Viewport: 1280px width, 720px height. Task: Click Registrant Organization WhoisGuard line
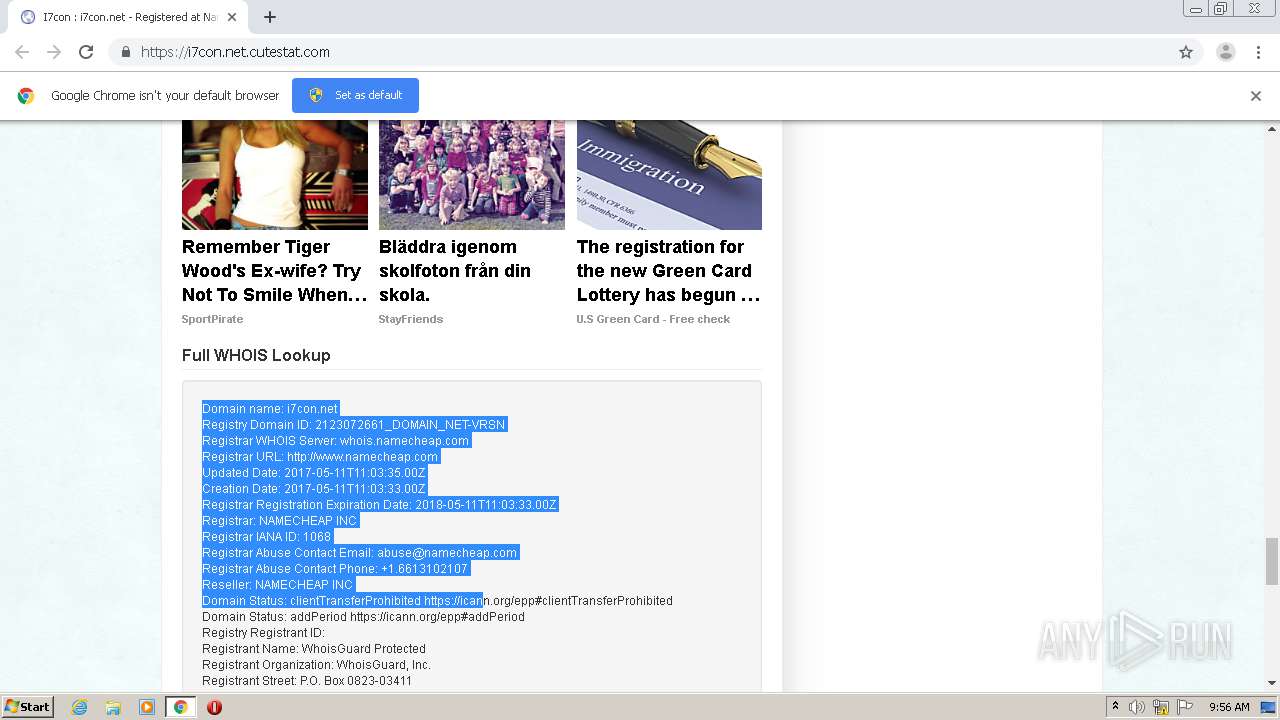point(316,664)
